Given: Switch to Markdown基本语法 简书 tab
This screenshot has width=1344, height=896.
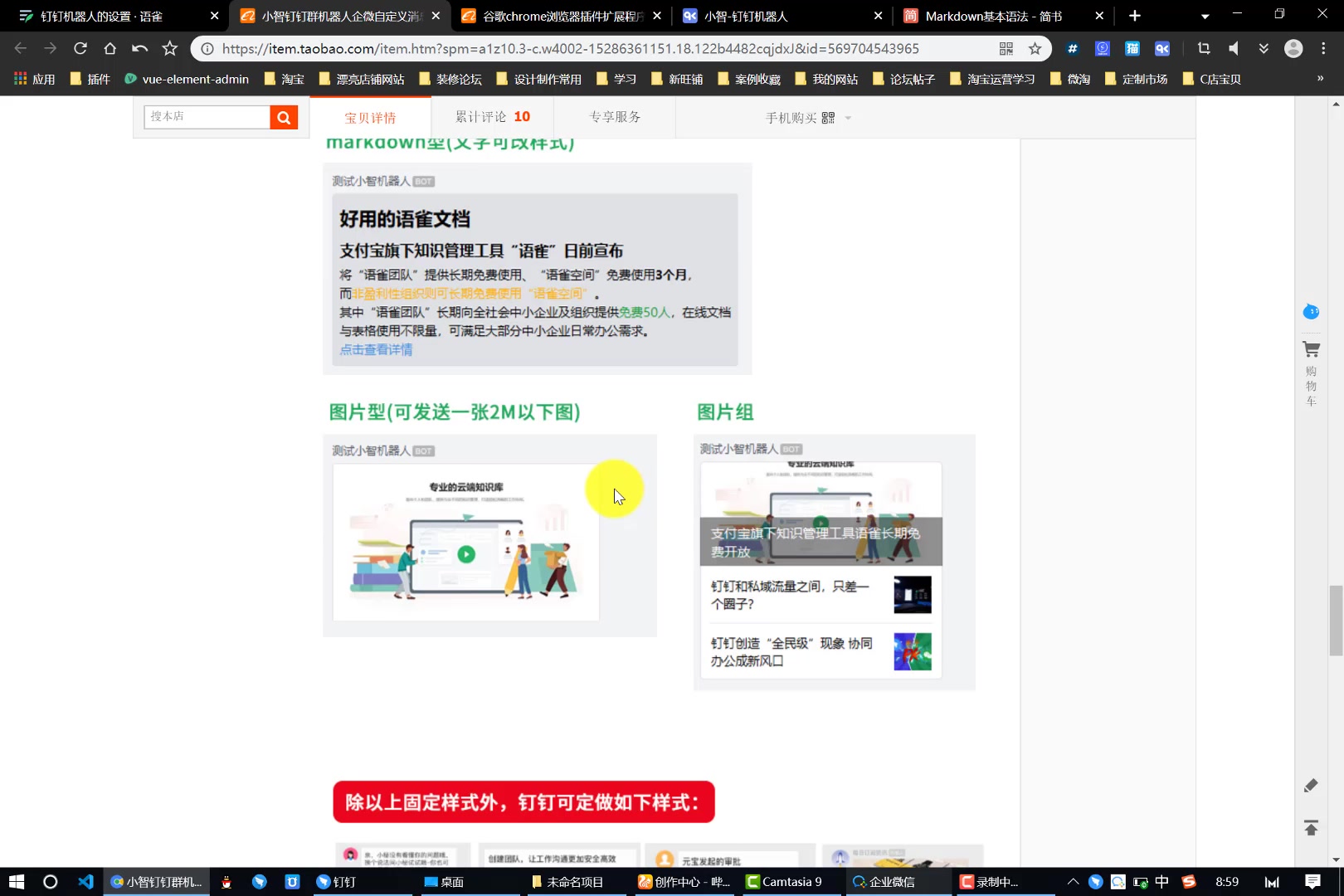Looking at the screenshot, I should tap(1003, 16).
